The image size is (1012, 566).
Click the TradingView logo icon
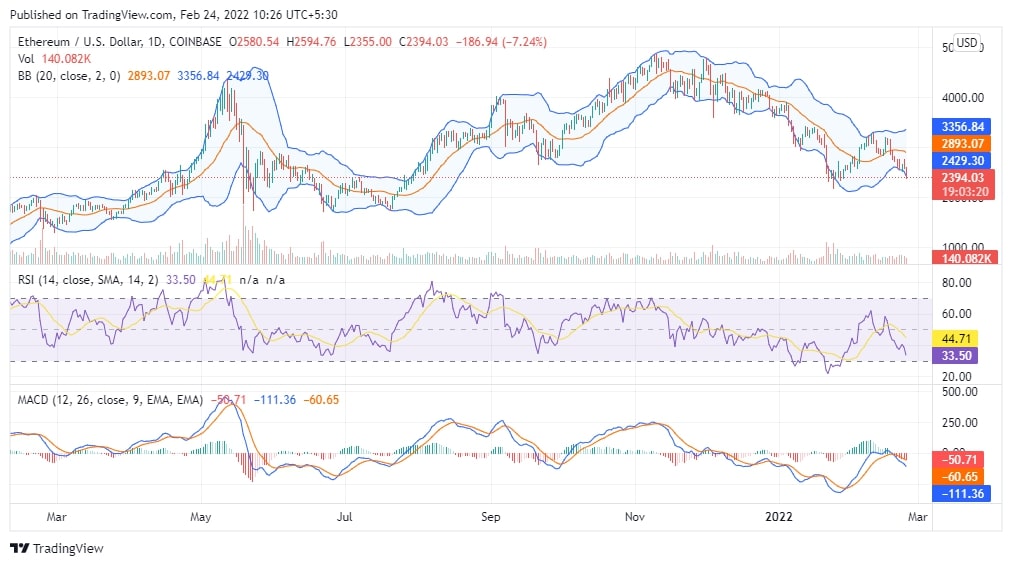(19, 548)
